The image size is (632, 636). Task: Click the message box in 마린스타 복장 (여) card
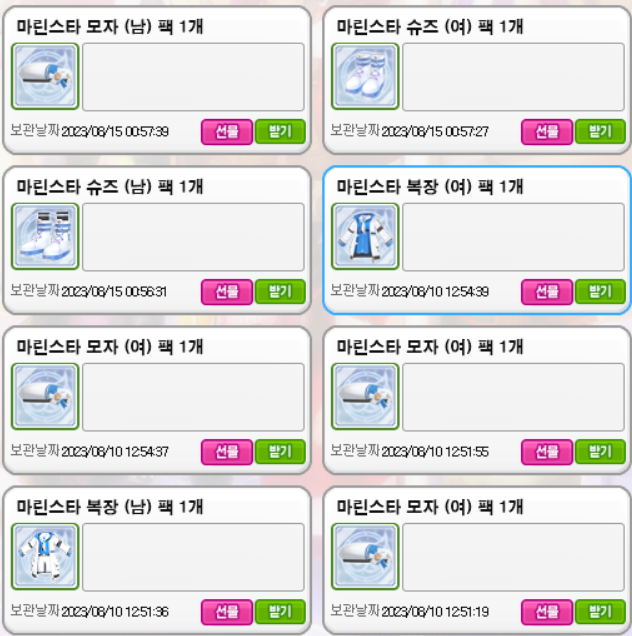pyautogui.click(x=513, y=237)
